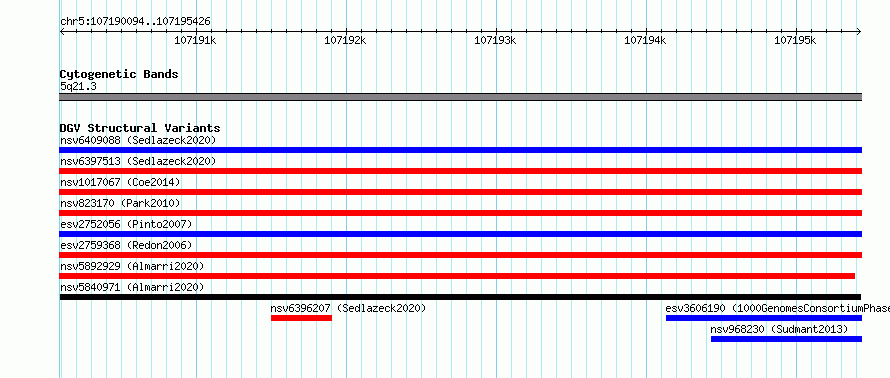Select the blue bar under esv3606190
This screenshot has height=378, width=890.
(x=764, y=318)
